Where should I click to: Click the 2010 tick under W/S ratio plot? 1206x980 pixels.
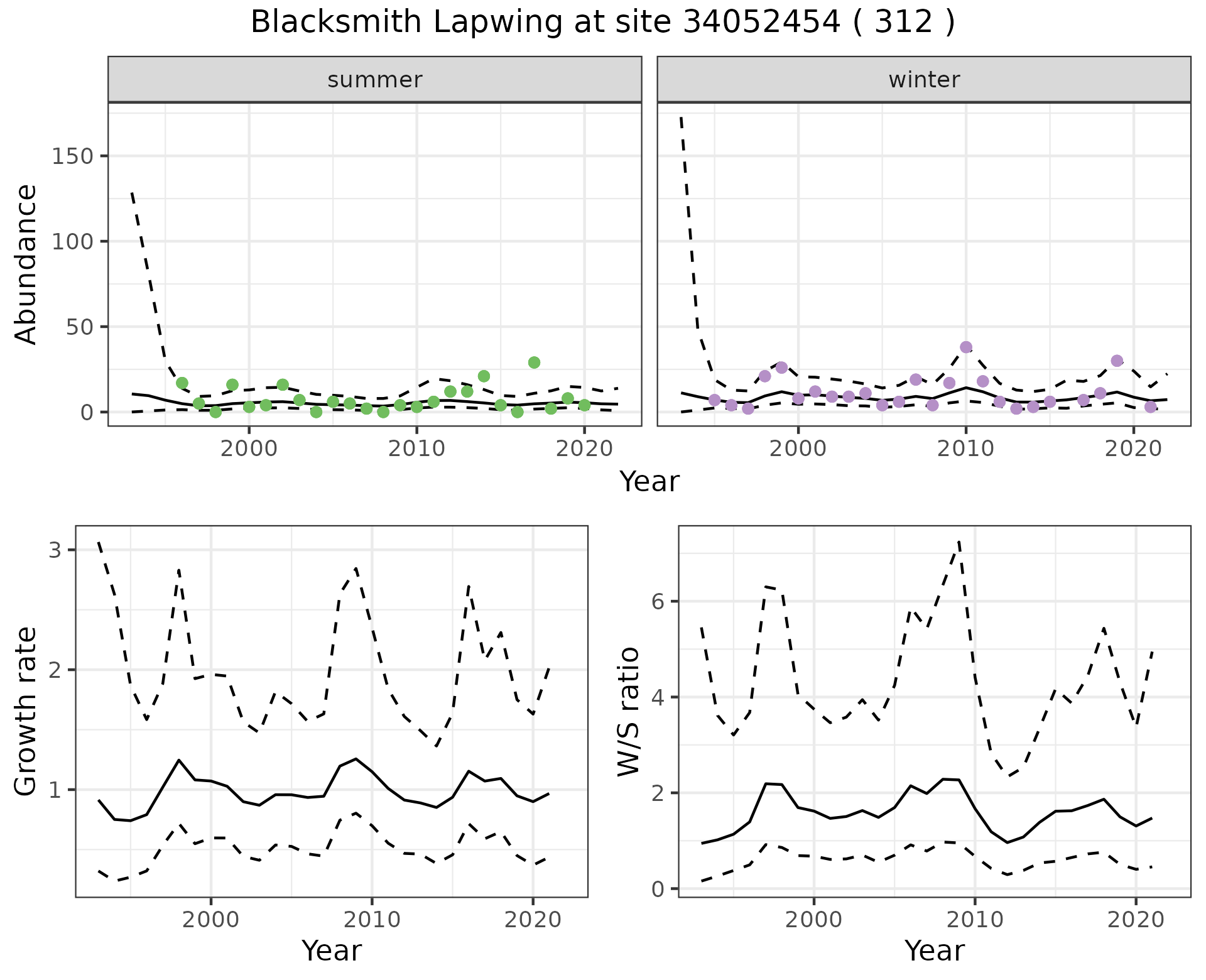pyautogui.click(x=974, y=920)
